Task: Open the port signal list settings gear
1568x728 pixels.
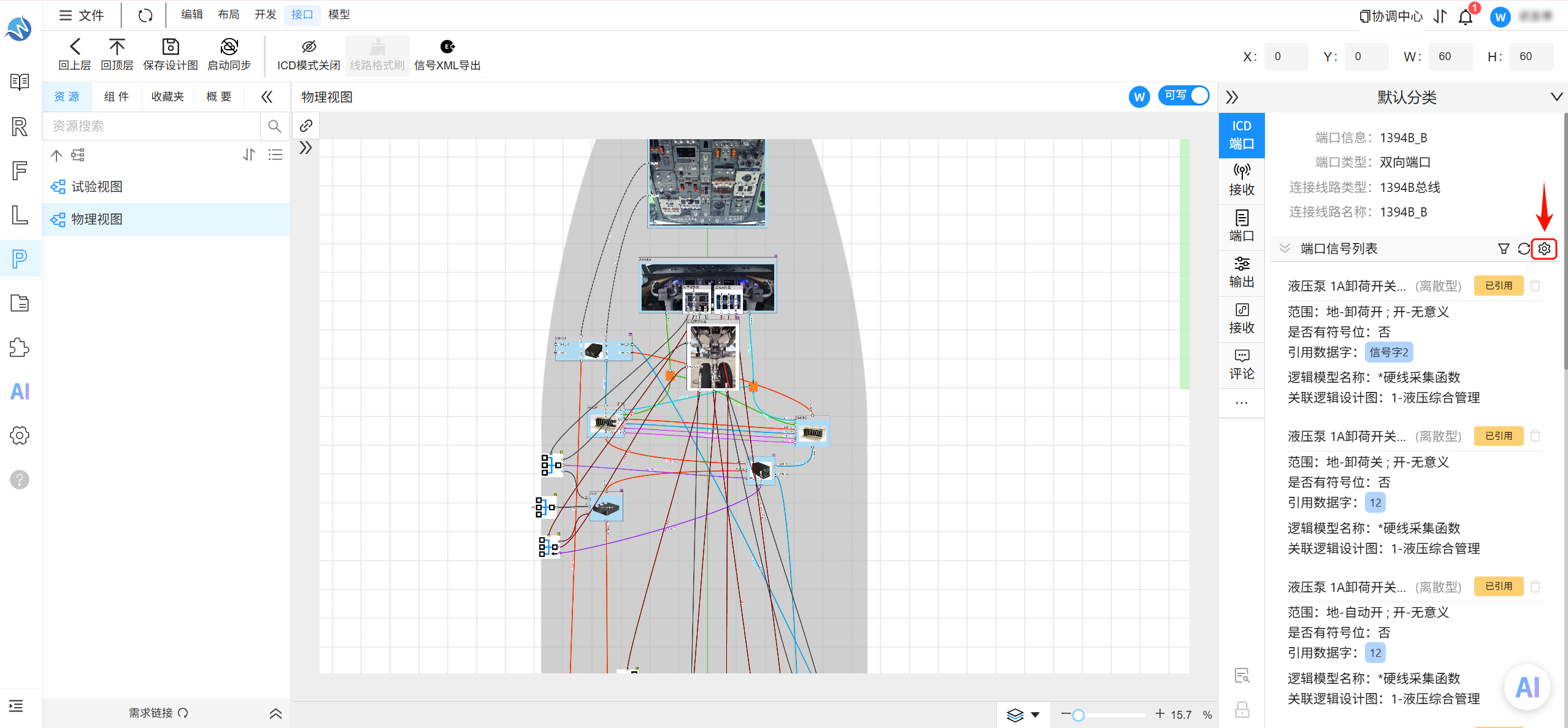Action: 1544,248
